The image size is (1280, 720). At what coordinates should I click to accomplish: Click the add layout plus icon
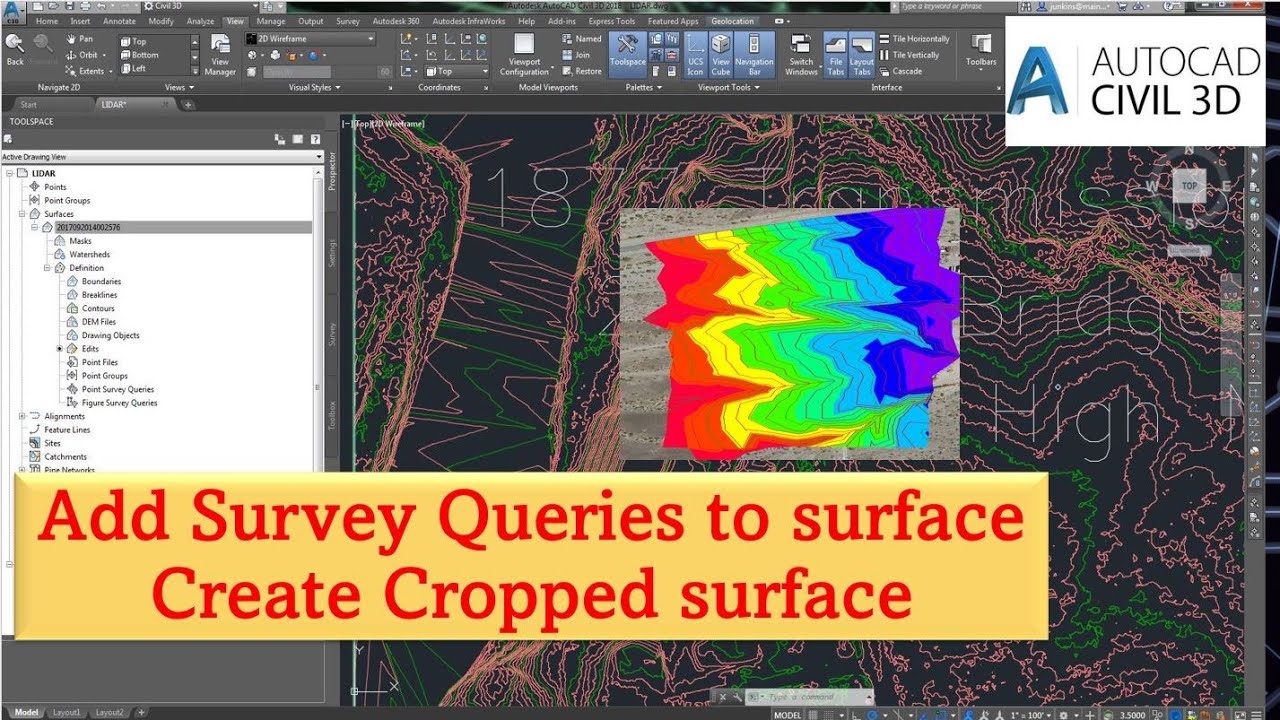141,712
